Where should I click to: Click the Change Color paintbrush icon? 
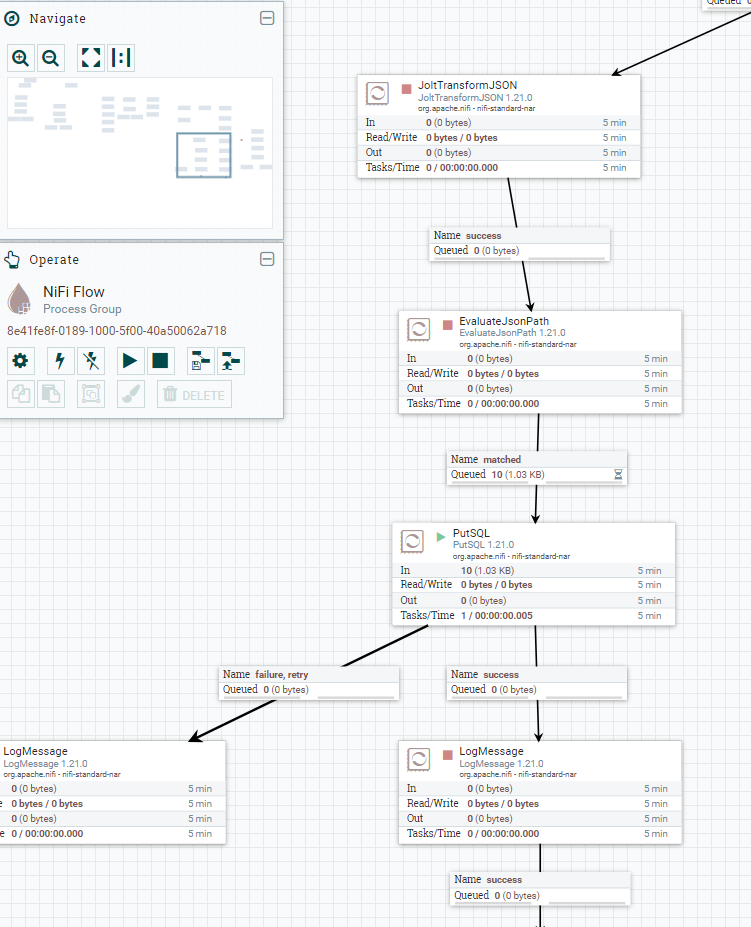[x=131, y=394]
